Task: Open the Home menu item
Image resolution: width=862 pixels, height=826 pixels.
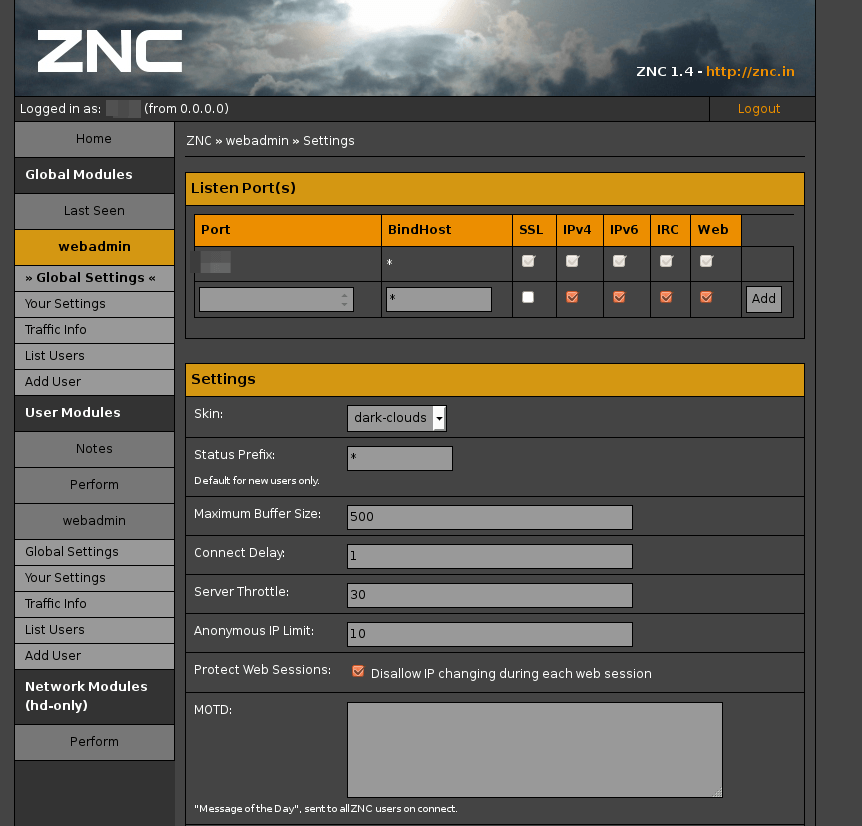Action: 94,139
